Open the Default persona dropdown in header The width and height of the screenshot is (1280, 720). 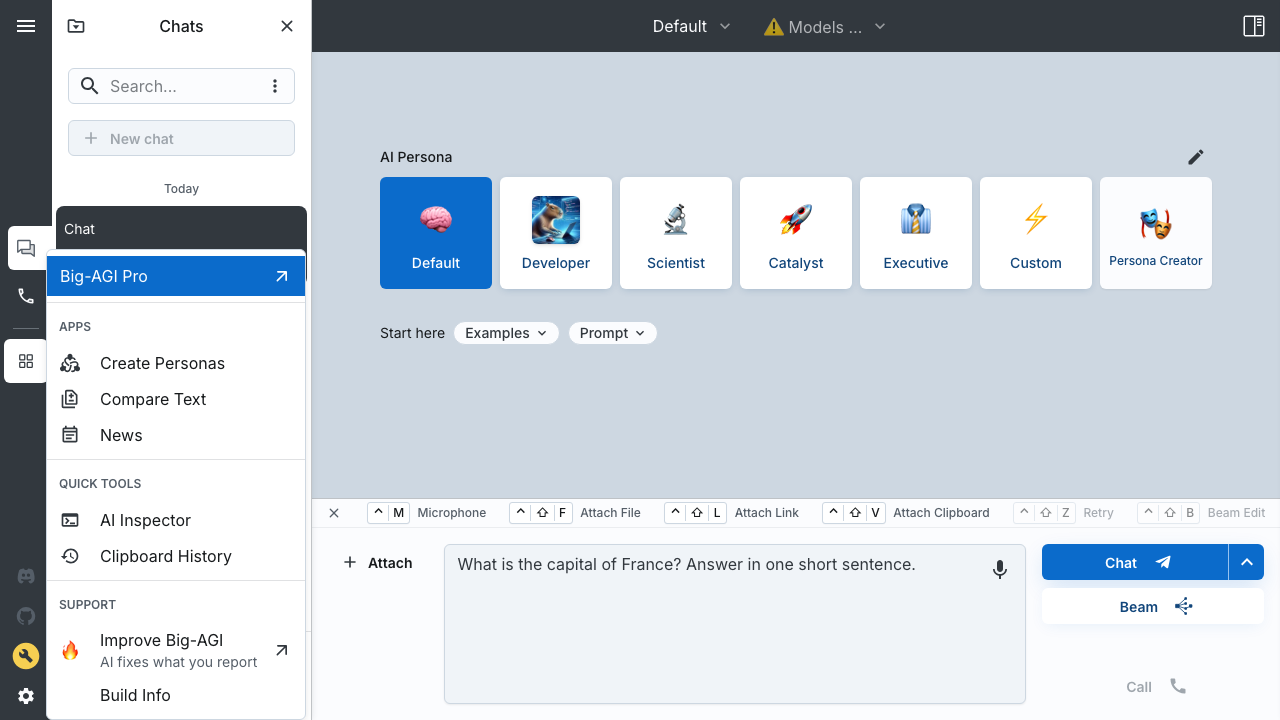click(x=692, y=26)
